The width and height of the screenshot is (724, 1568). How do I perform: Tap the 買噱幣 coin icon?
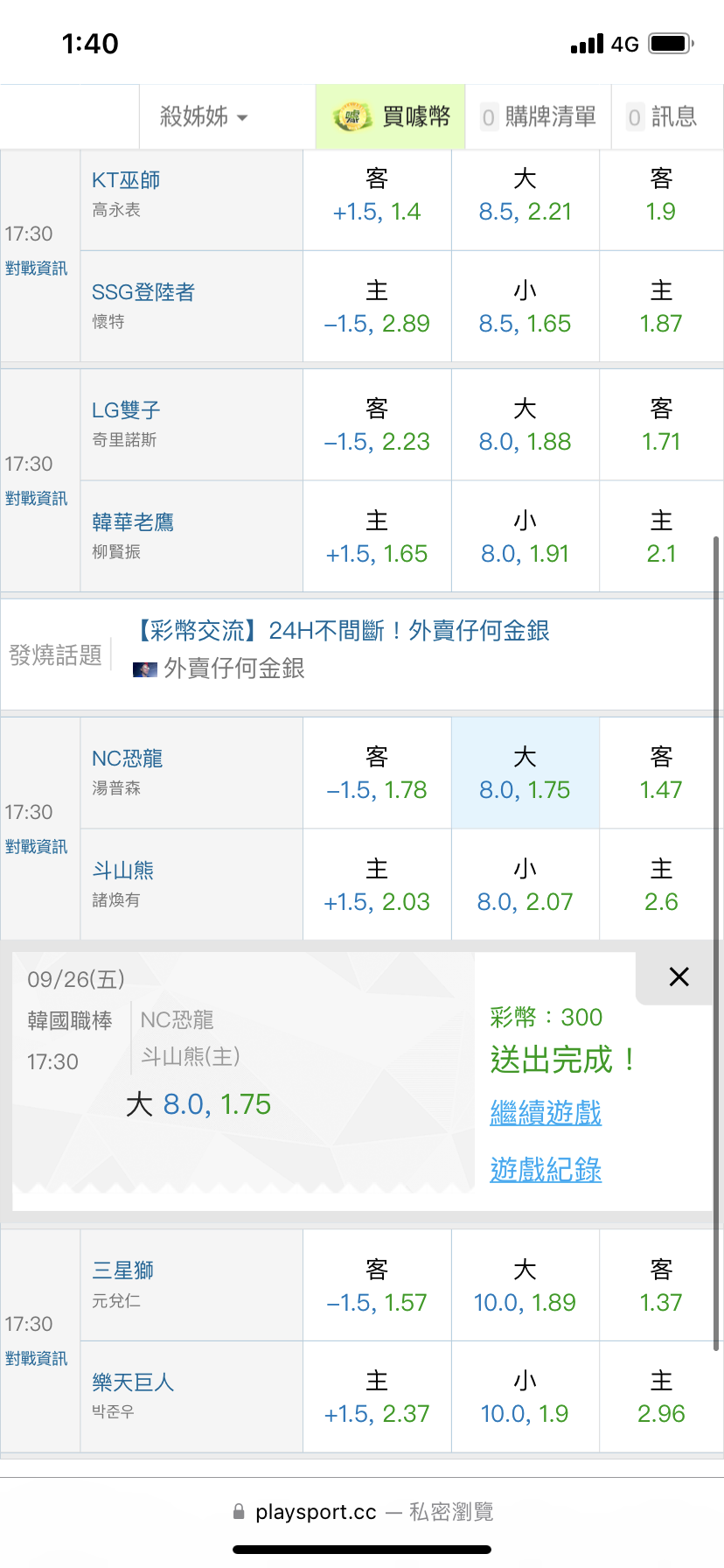pos(352,117)
